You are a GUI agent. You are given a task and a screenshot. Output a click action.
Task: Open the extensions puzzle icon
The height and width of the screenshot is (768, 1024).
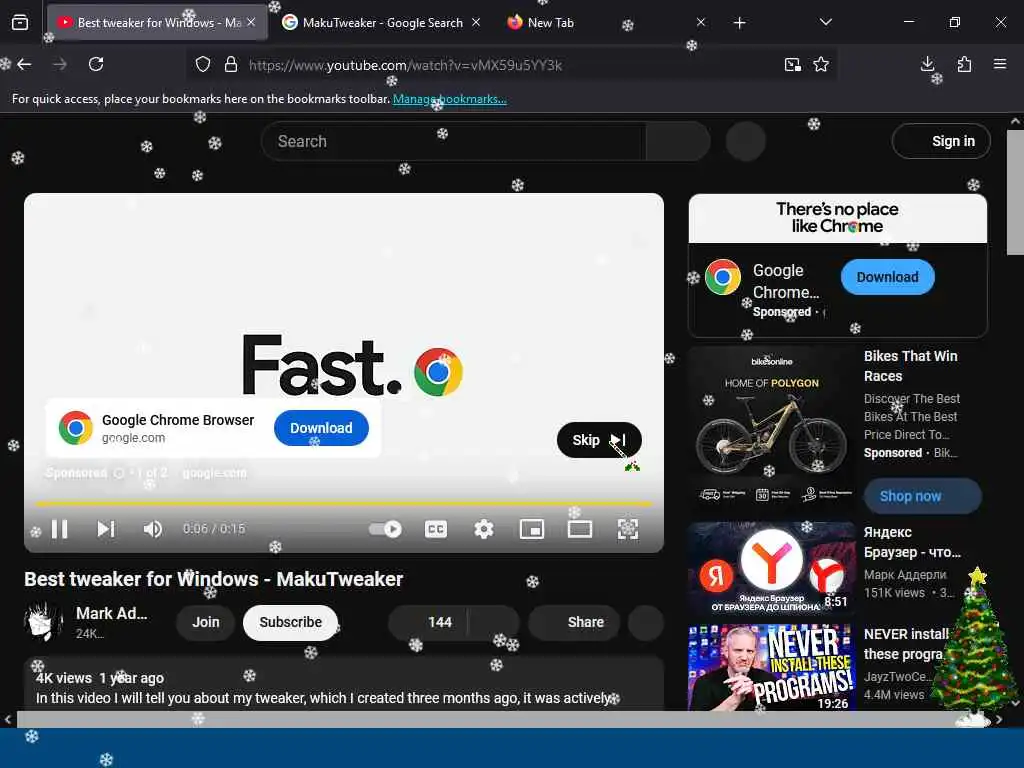pyautogui.click(x=964, y=64)
